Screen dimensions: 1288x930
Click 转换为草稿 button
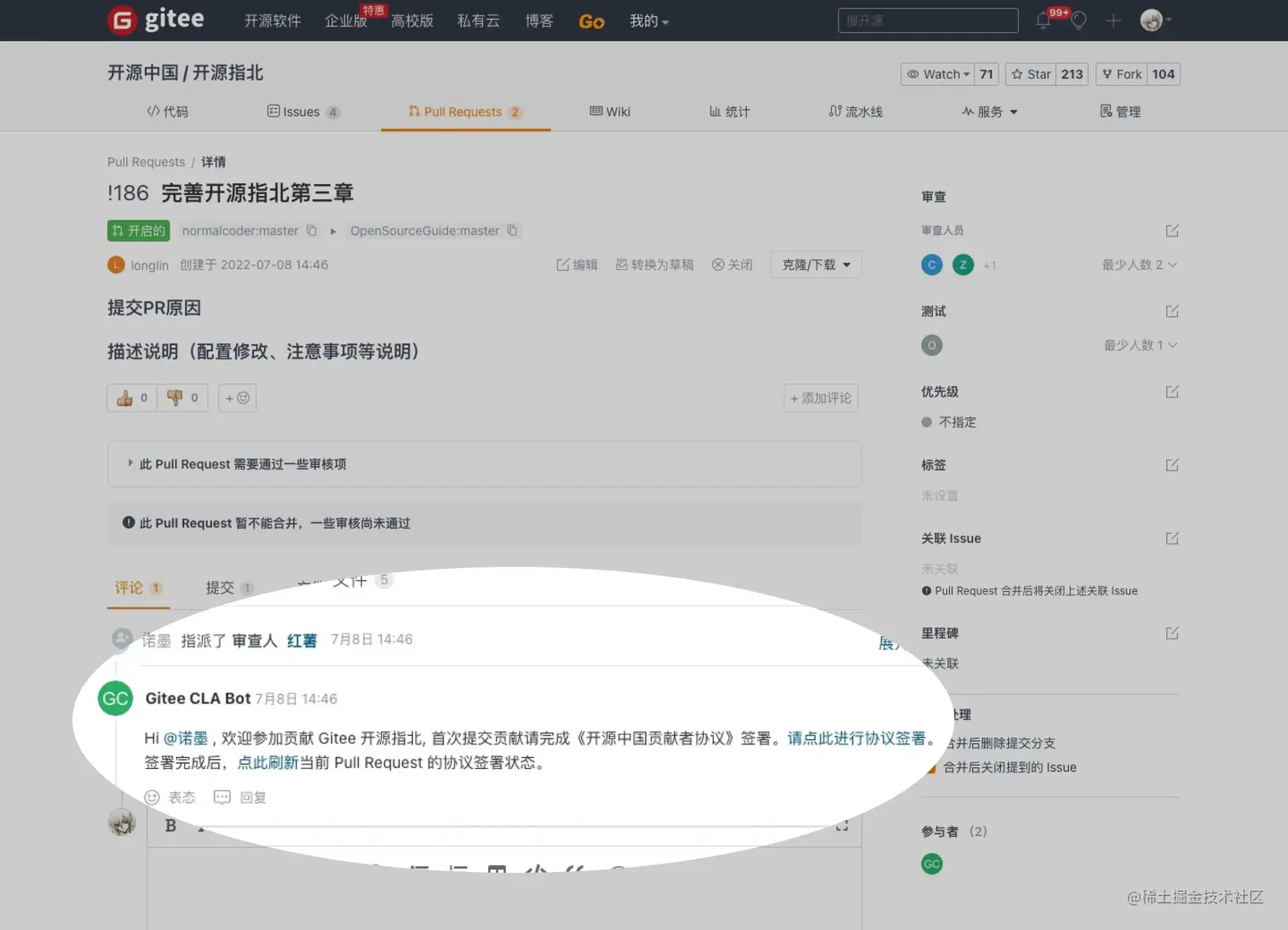[654, 265]
